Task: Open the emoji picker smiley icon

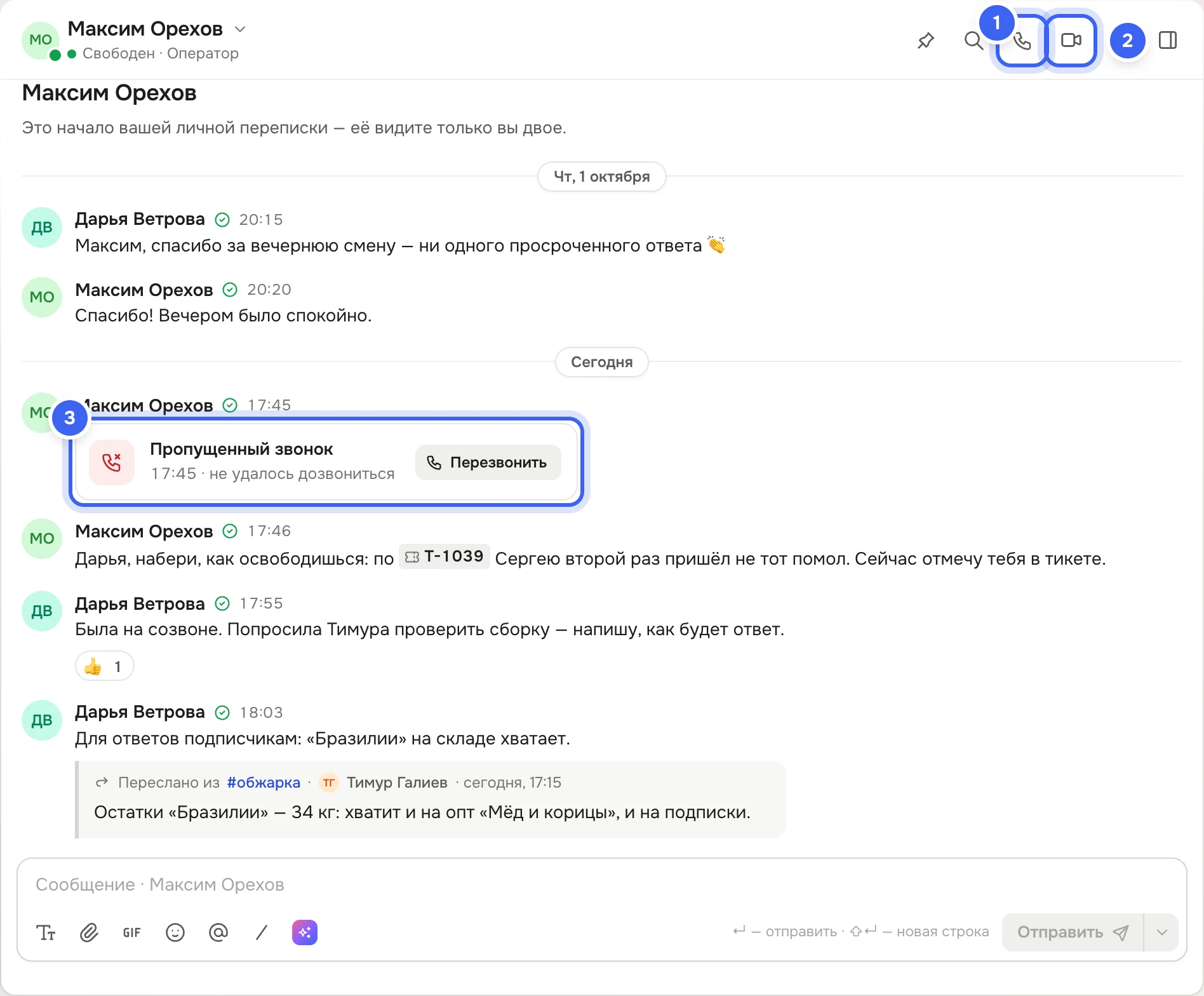Action: click(x=175, y=932)
